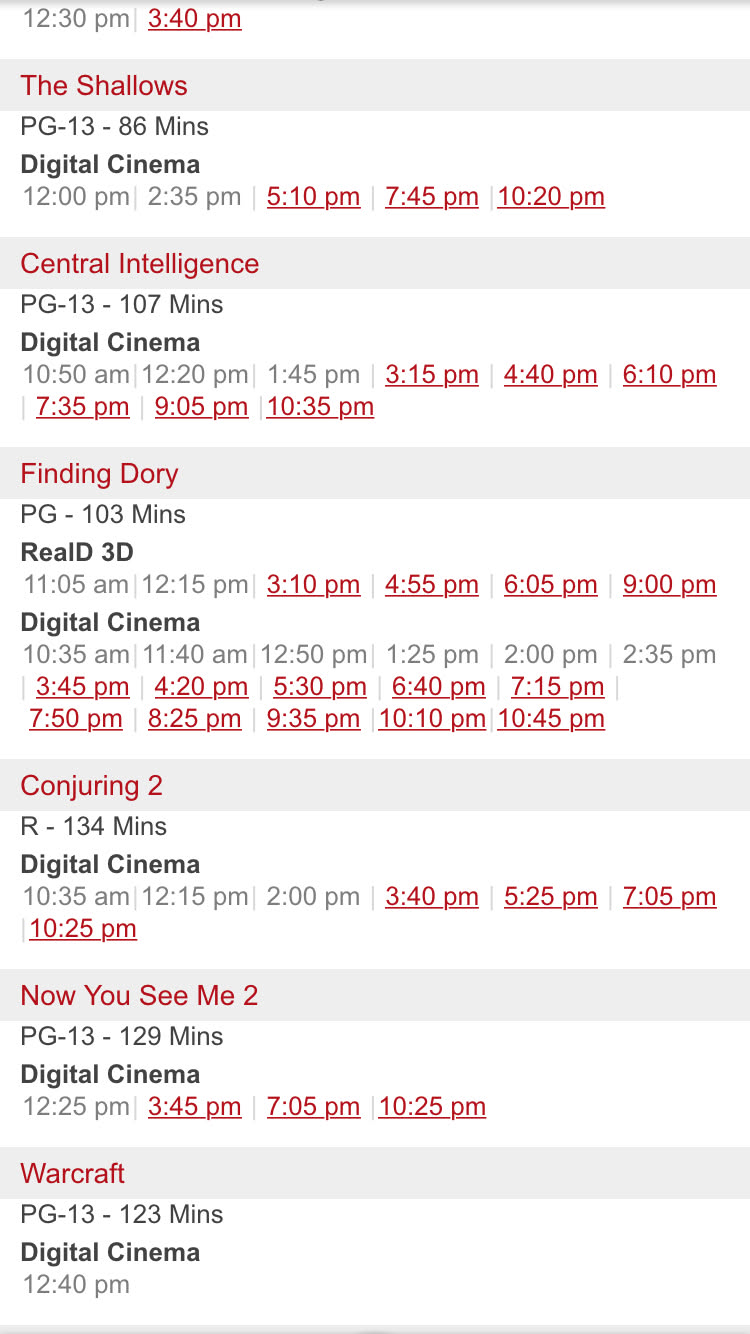Viewport: 750px width, 1334px height.
Task: Open the Central Intelligence movie page
Action: pos(140,264)
